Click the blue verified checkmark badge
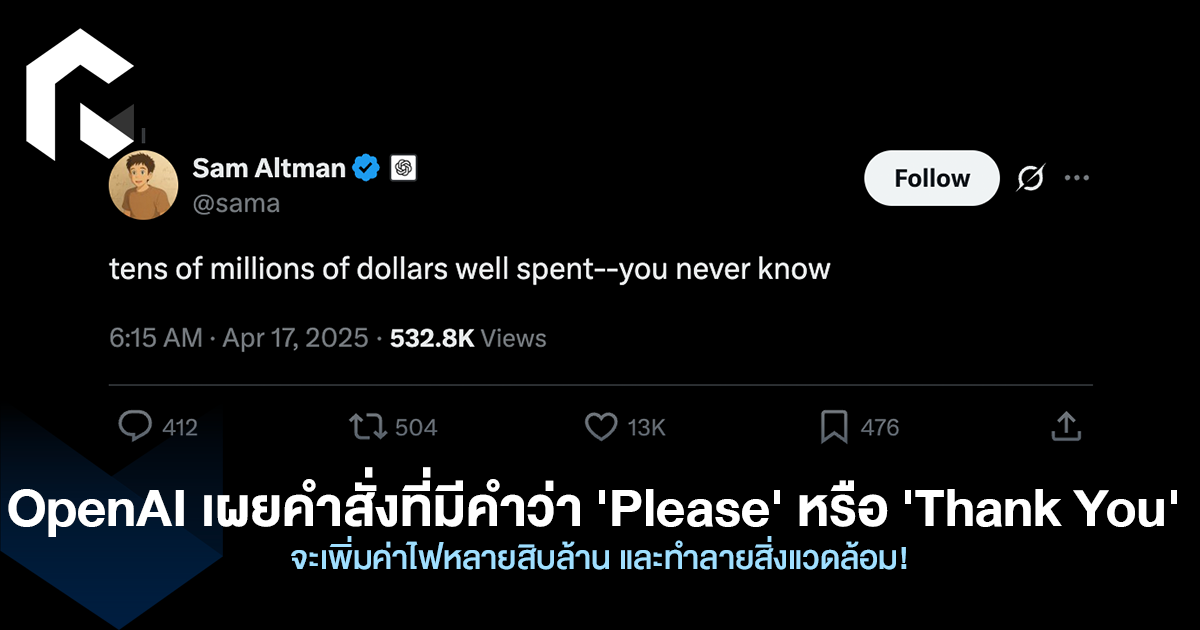The width and height of the screenshot is (1200, 630). [x=366, y=168]
